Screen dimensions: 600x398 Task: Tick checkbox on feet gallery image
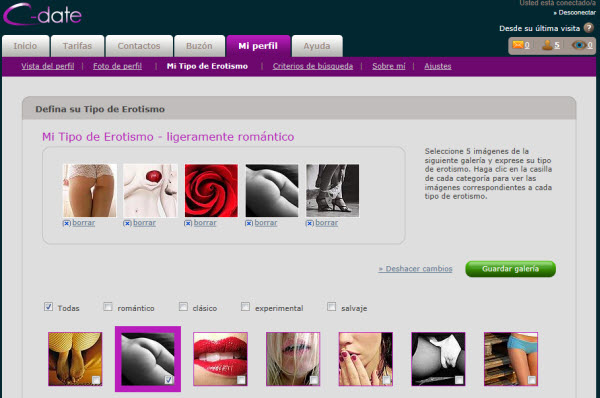[x=96, y=380]
